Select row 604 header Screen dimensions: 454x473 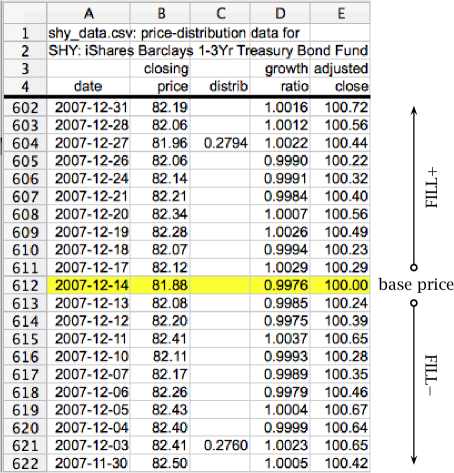pos(25,143)
